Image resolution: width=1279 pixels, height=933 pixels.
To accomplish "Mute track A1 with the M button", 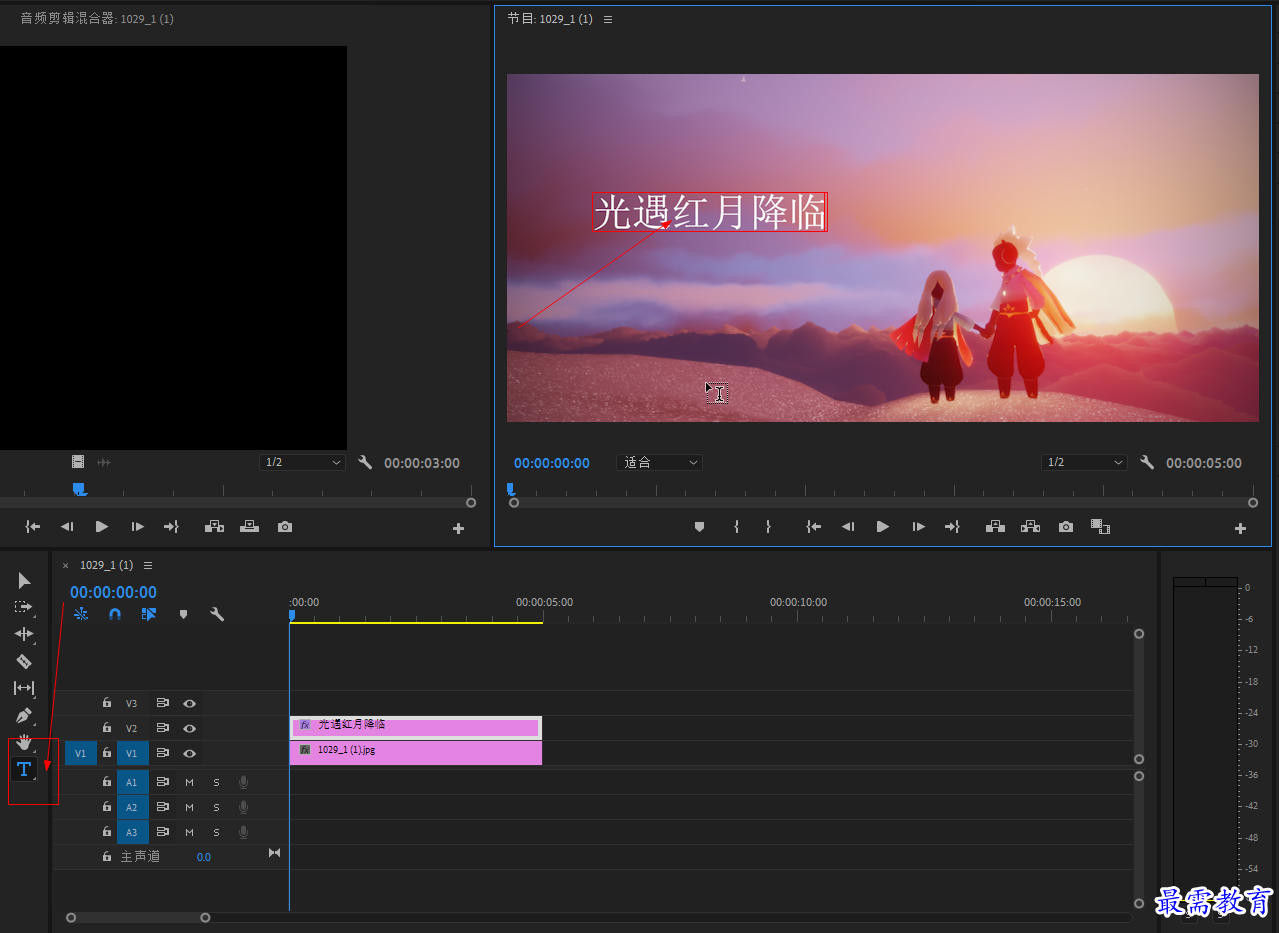I will point(189,782).
